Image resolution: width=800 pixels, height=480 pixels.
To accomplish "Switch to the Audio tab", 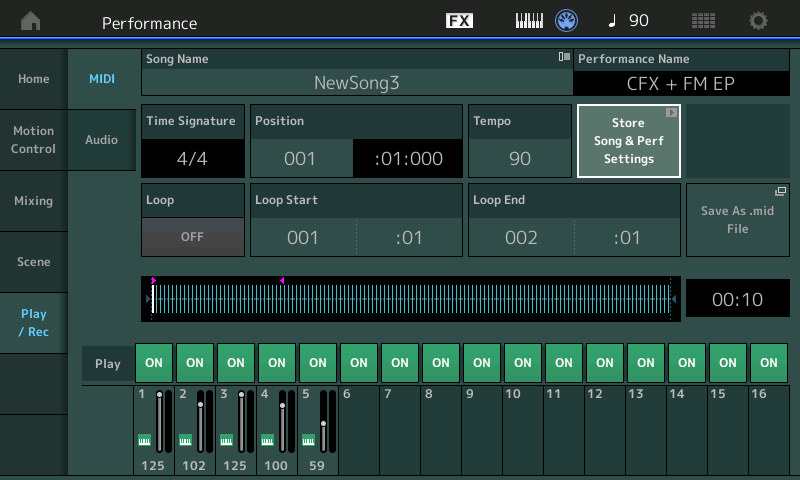I will point(101,141).
